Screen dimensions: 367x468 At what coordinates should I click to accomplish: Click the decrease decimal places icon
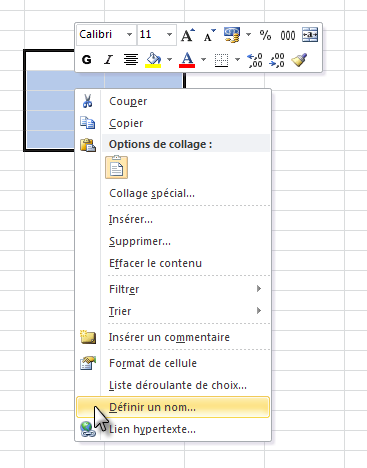click(277, 60)
